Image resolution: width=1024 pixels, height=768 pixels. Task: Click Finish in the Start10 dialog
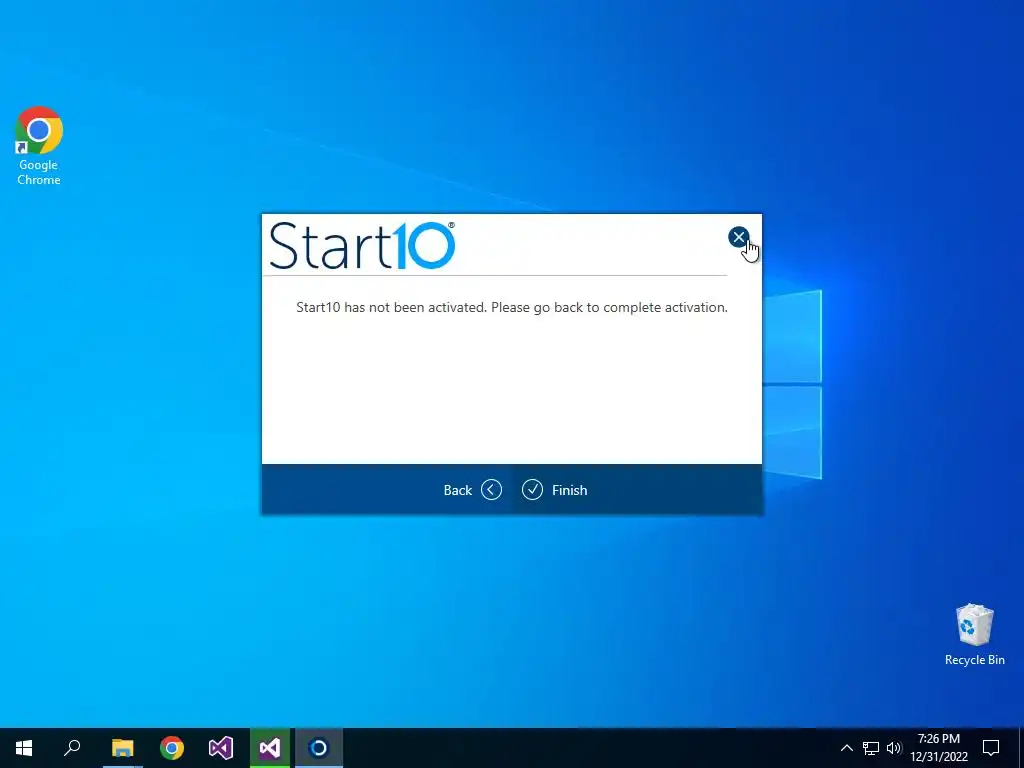pyautogui.click(x=554, y=490)
